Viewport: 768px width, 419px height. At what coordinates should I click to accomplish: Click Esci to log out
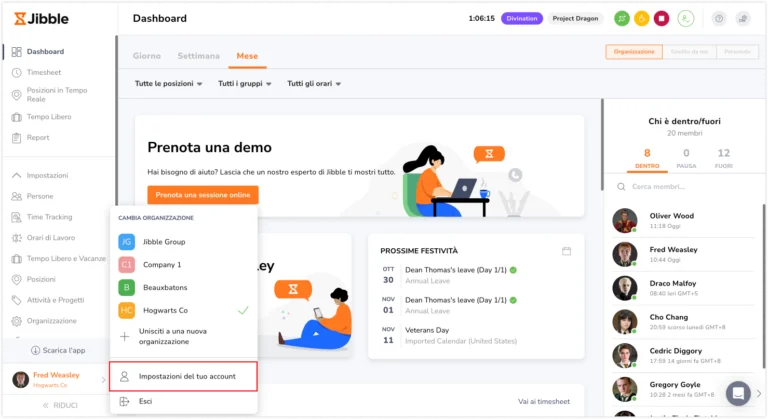tap(145, 401)
